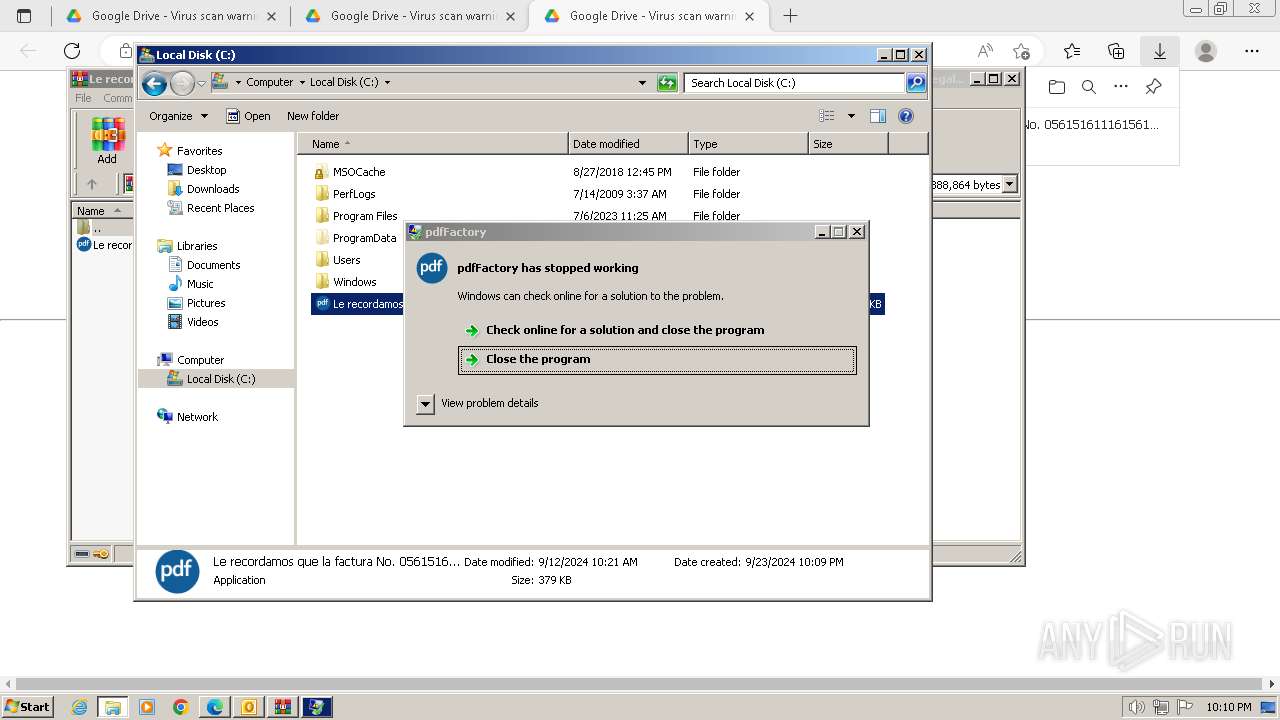Expand View problem details arrow
1280x720 pixels.
425,404
